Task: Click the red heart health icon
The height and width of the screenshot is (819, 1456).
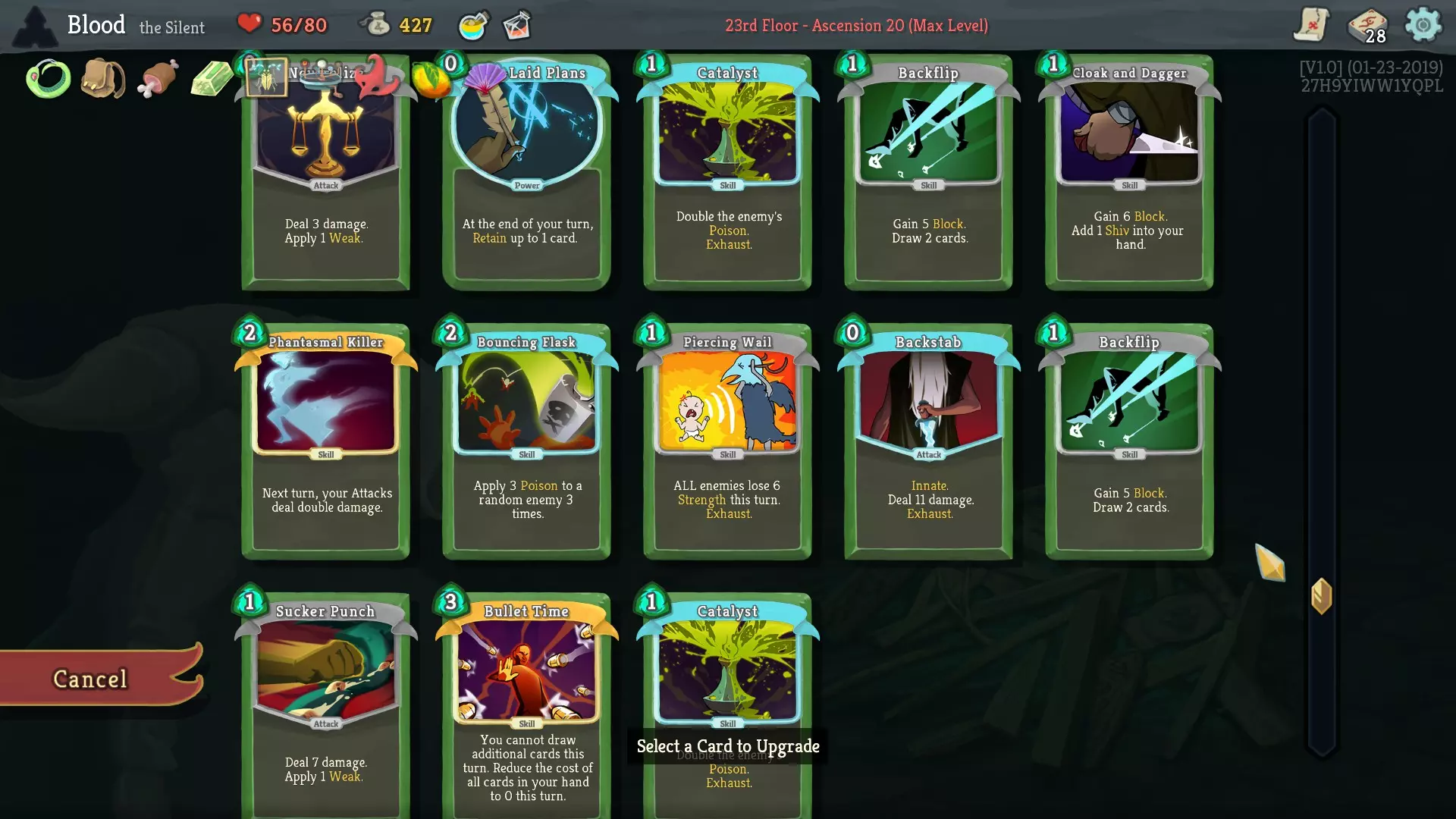Action: 249,24
